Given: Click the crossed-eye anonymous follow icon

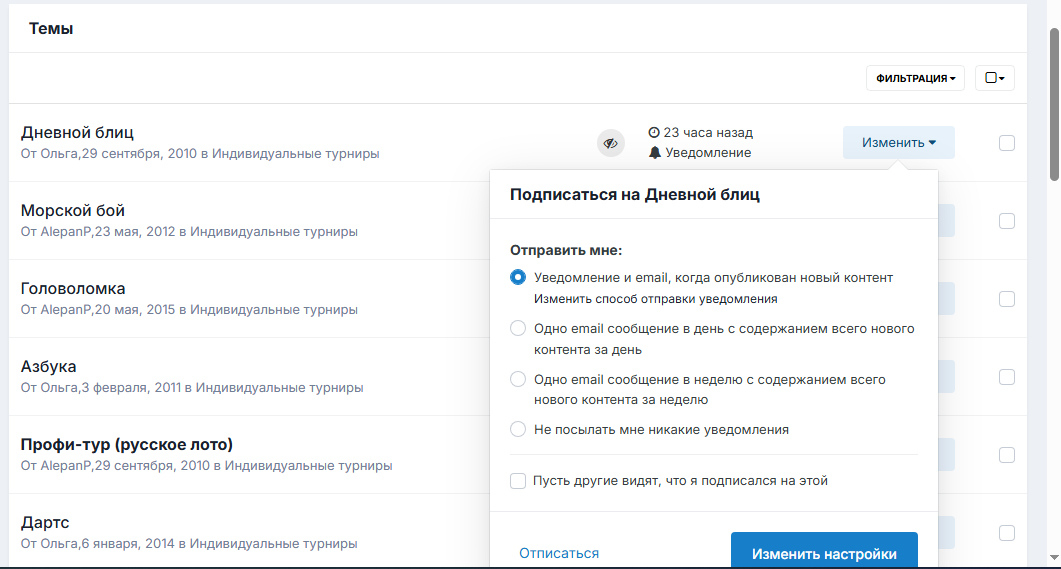Looking at the screenshot, I should 610,143.
